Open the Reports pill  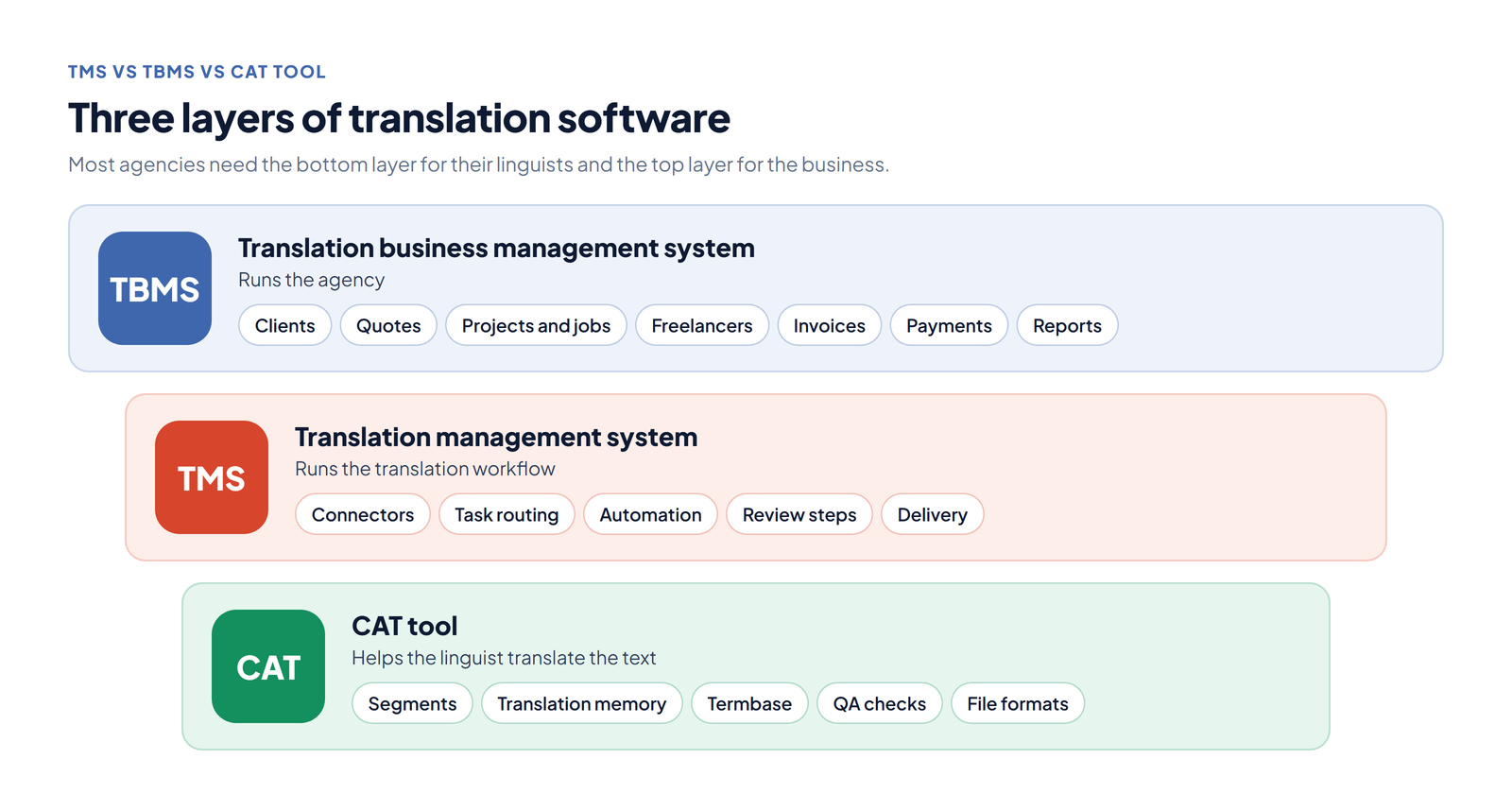point(1067,325)
